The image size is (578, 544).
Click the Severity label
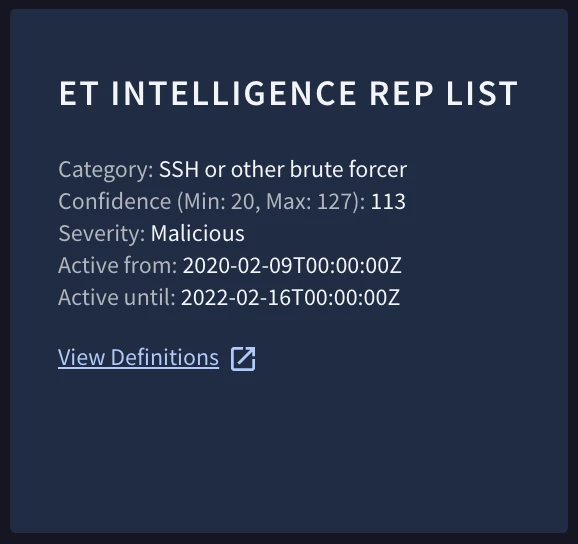pyautogui.click(x=102, y=234)
